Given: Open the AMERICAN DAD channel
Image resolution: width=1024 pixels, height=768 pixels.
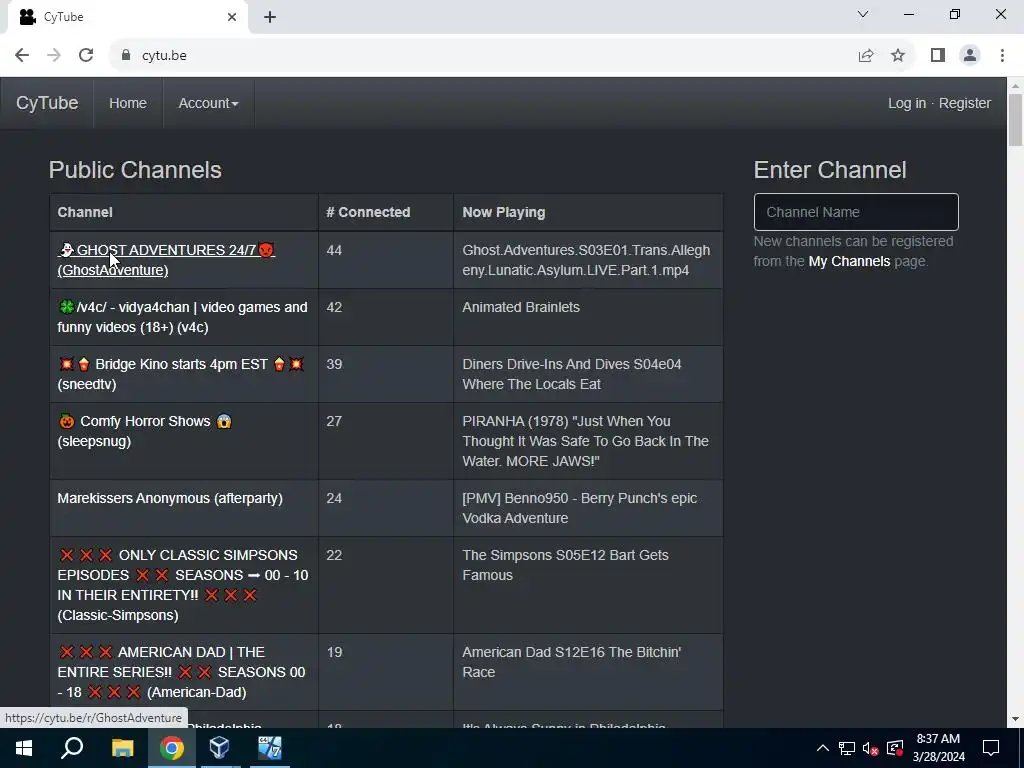Looking at the screenshot, I should coord(182,672).
